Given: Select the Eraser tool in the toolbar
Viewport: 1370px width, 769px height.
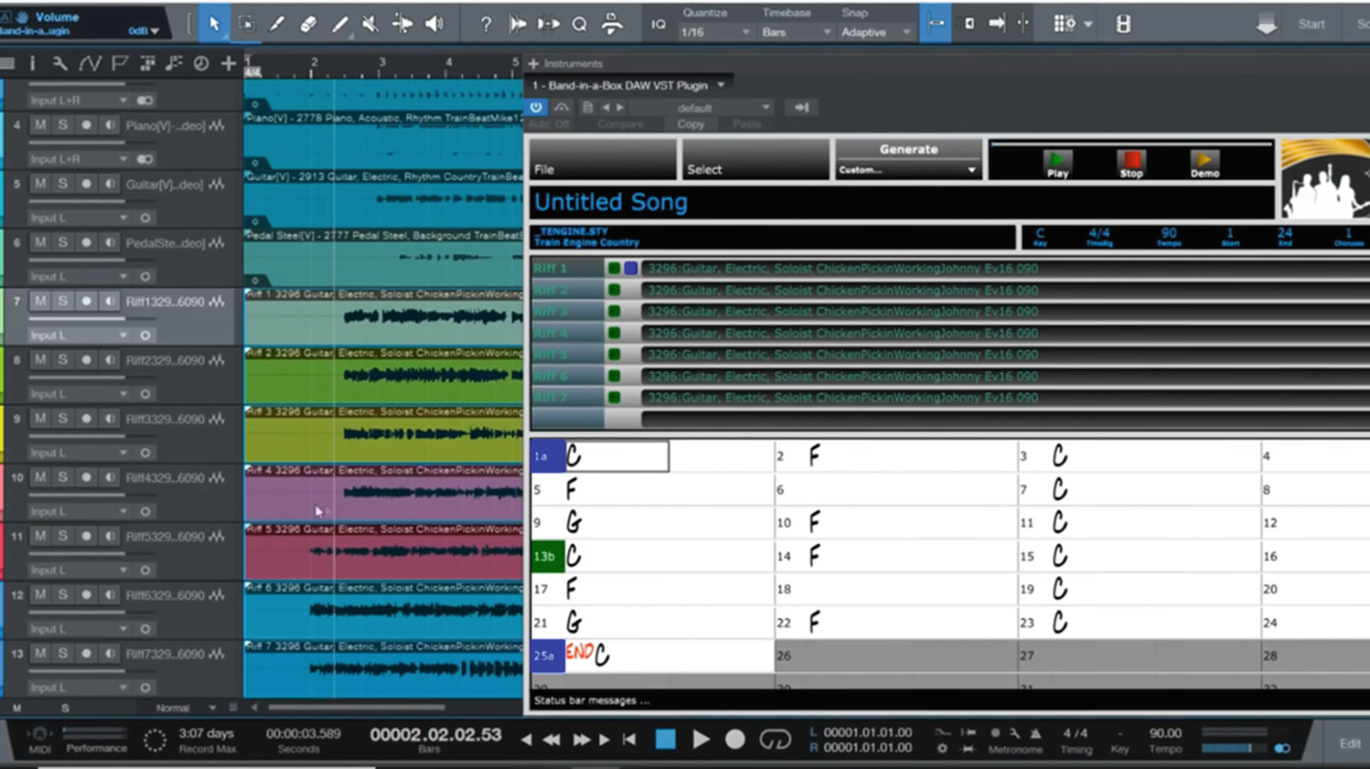Looking at the screenshot, I should [308, 24].
